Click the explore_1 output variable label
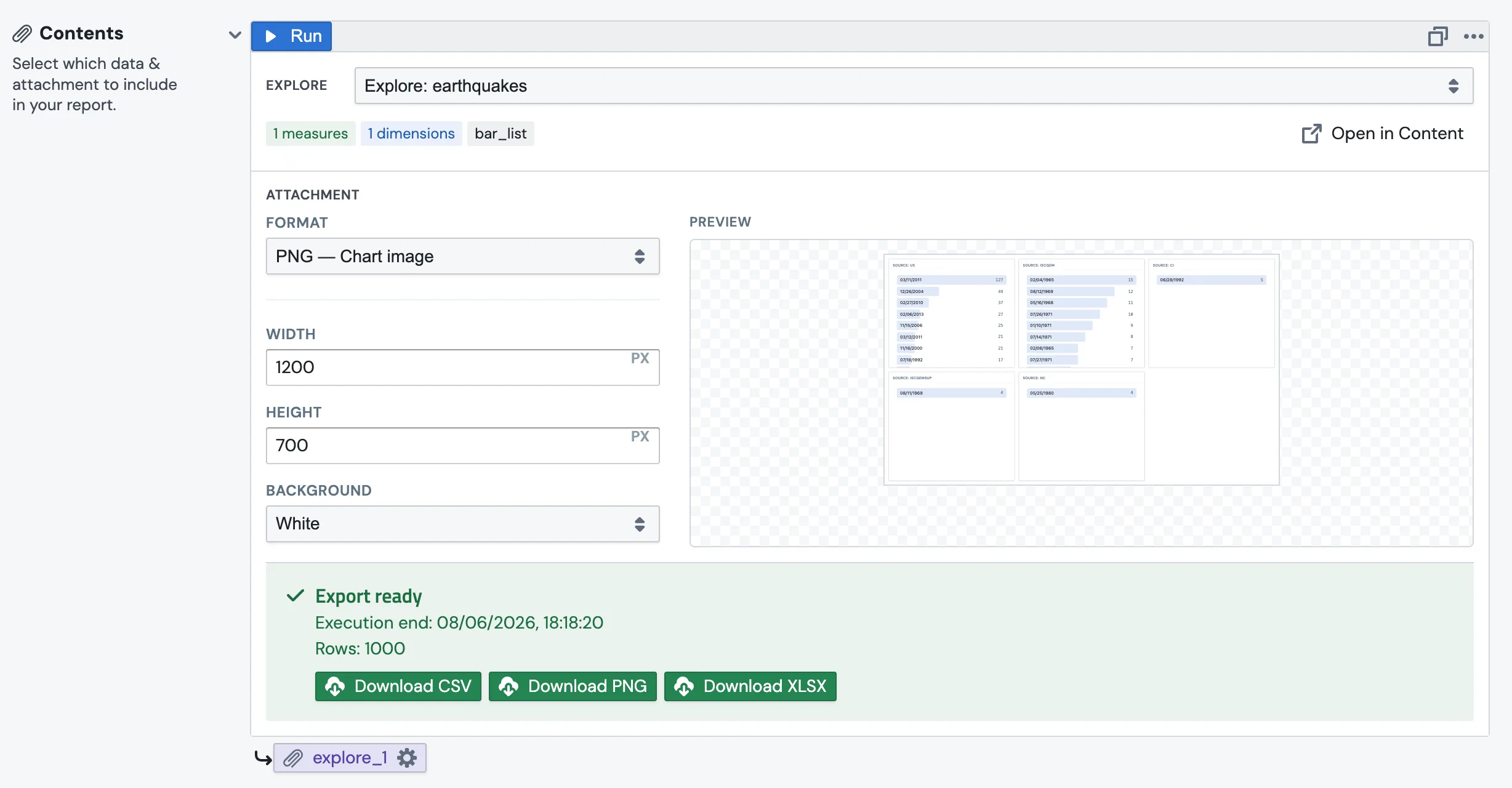 350,758
